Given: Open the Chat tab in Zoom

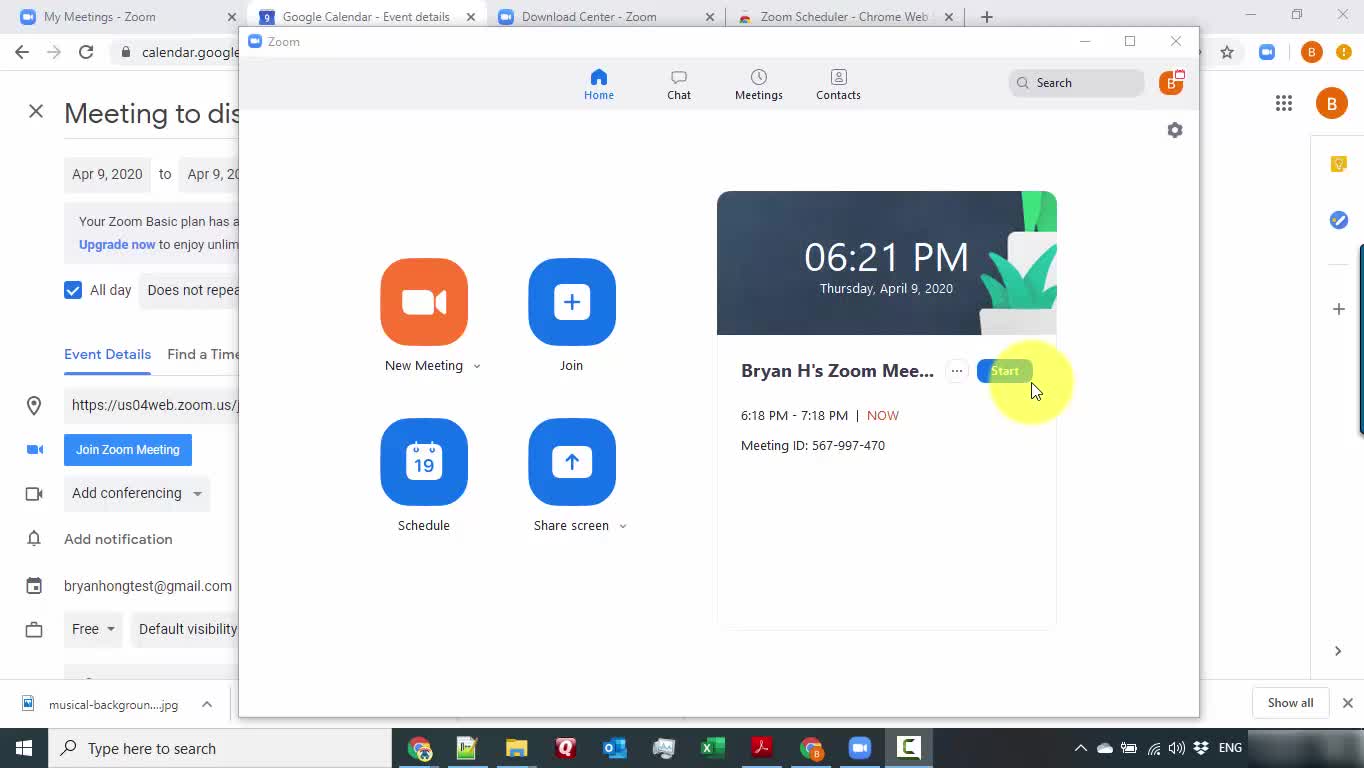Looking at the screenshot, I should (679, 84).
